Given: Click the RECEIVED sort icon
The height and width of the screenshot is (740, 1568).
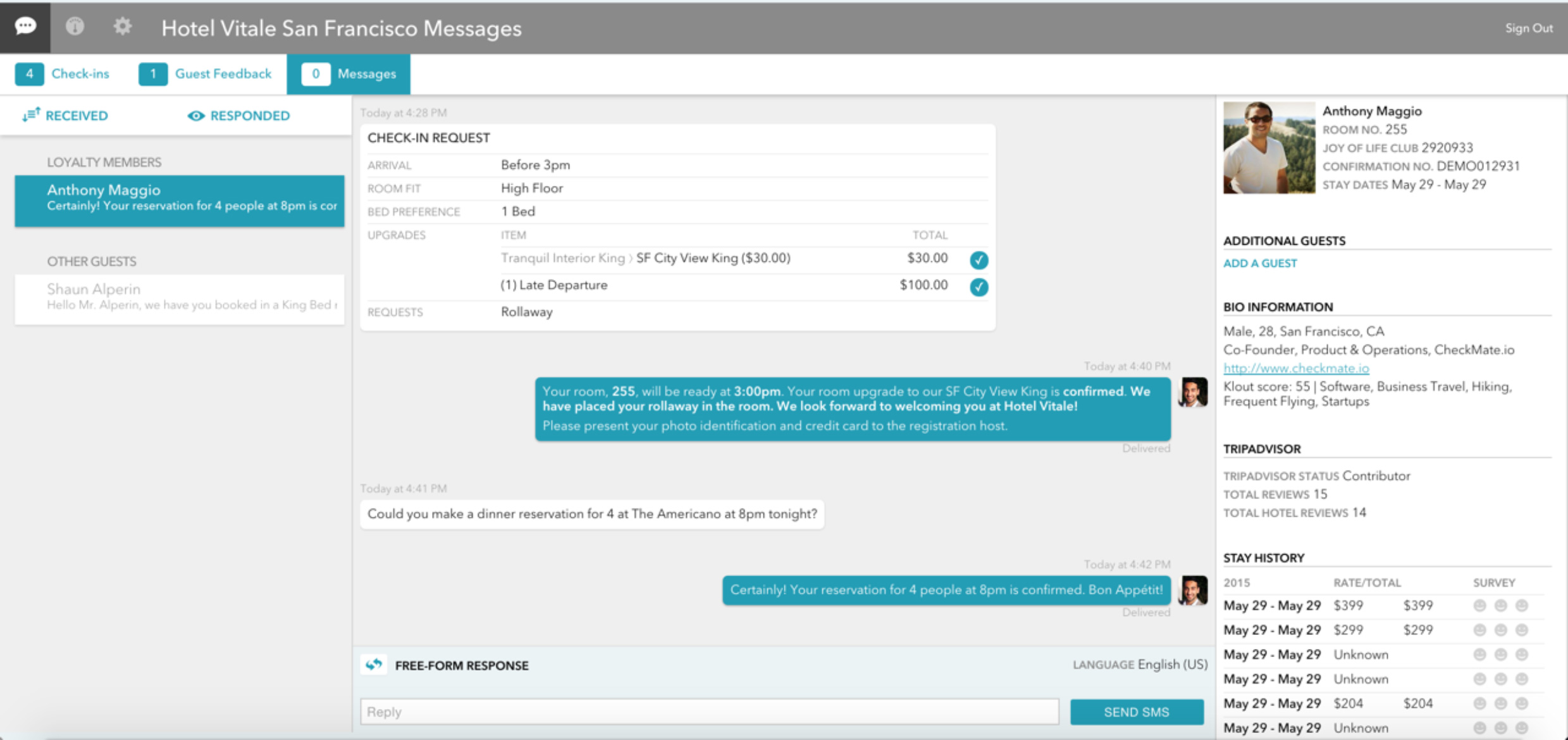Looking at the screenshot, I should [x=31, y=115].
